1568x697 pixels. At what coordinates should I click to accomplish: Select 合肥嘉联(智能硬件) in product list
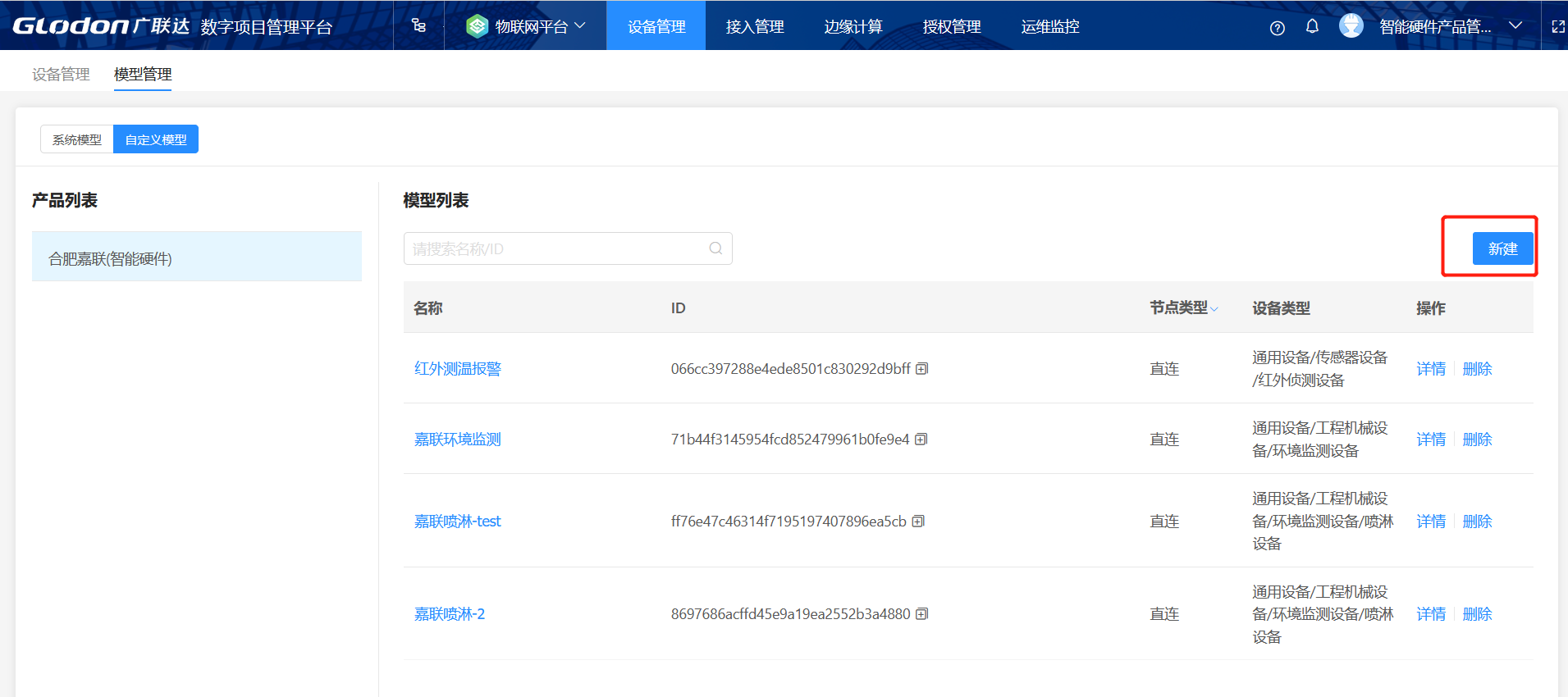[196, 259]
